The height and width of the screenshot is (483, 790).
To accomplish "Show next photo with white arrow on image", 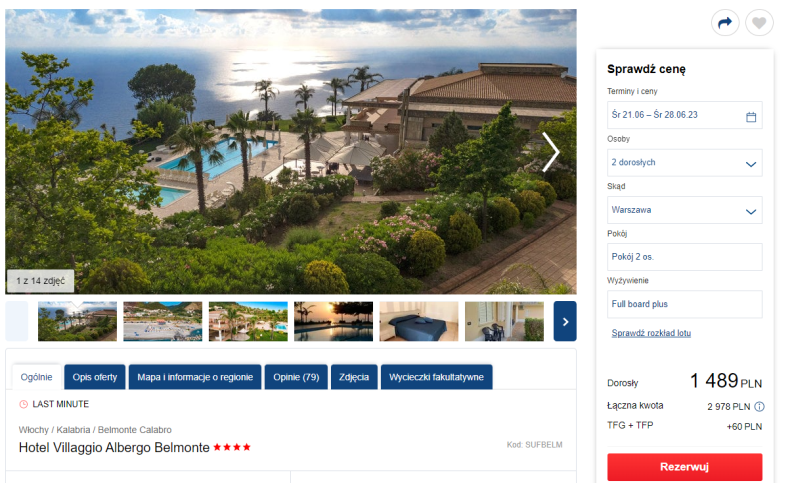I will click(x=551, y=152).
